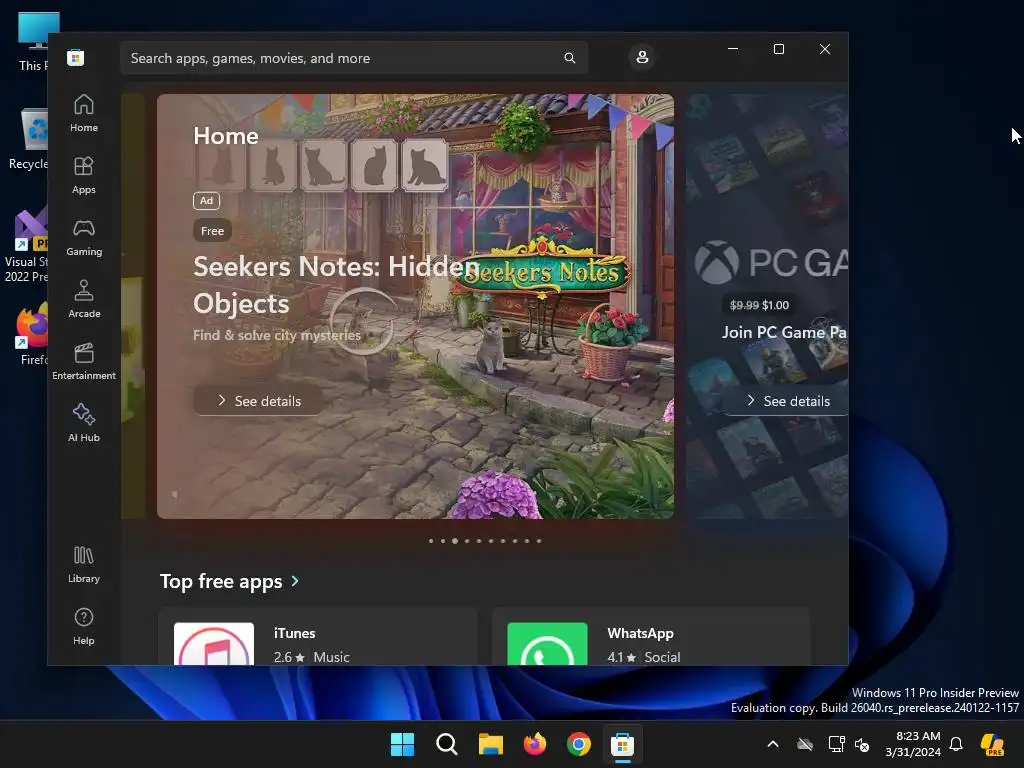Launch Google Chrome from the taskbar

(x=579, y=744)
